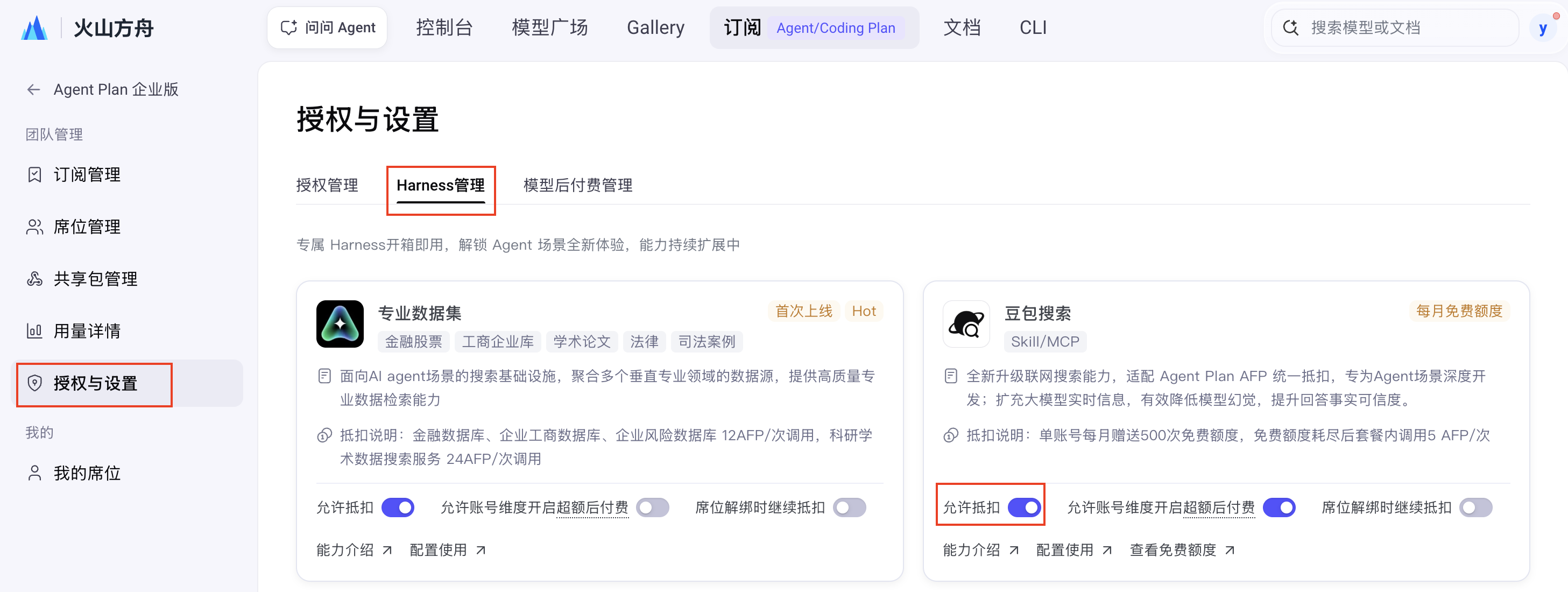1568x592 pixels.
Task: Toggle 席位解绑时继续抵扣 for 专业数据集
Action: 849,508
